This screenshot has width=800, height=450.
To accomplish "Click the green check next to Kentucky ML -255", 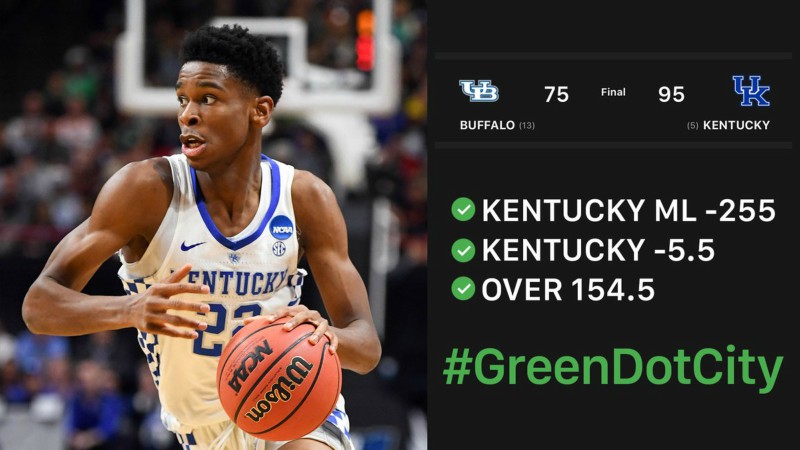I will (x=463, y=209).
